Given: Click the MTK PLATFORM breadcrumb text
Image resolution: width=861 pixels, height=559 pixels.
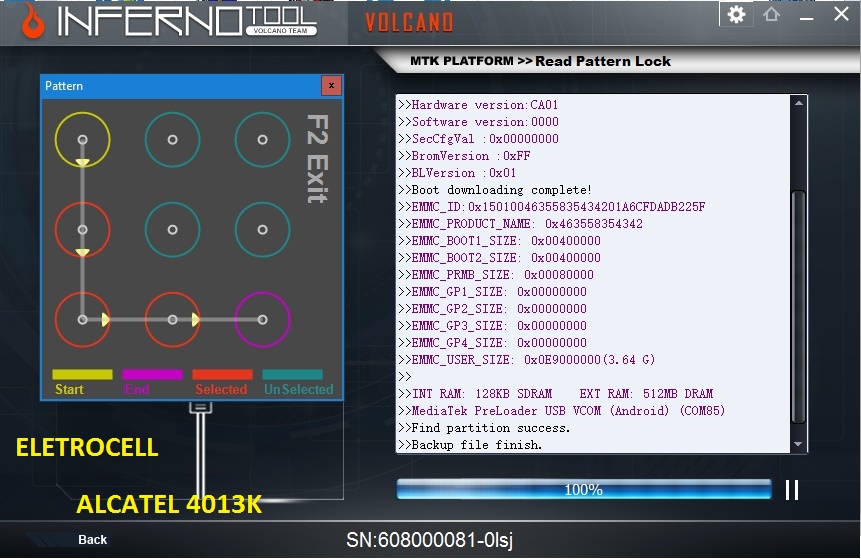Looking at the screenshot, I should click(x=461, y=61).
